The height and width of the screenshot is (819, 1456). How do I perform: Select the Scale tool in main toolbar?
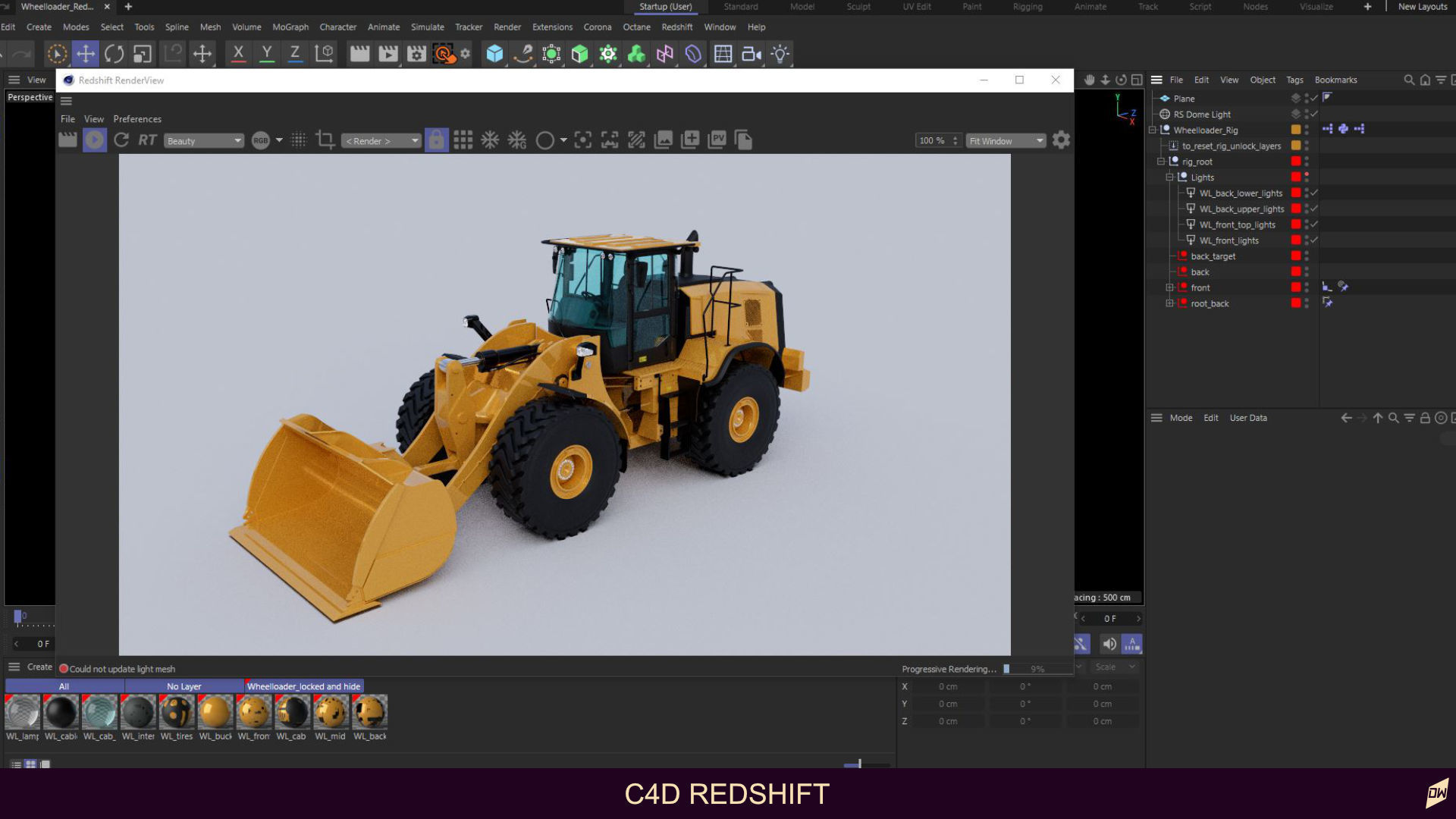143,54
